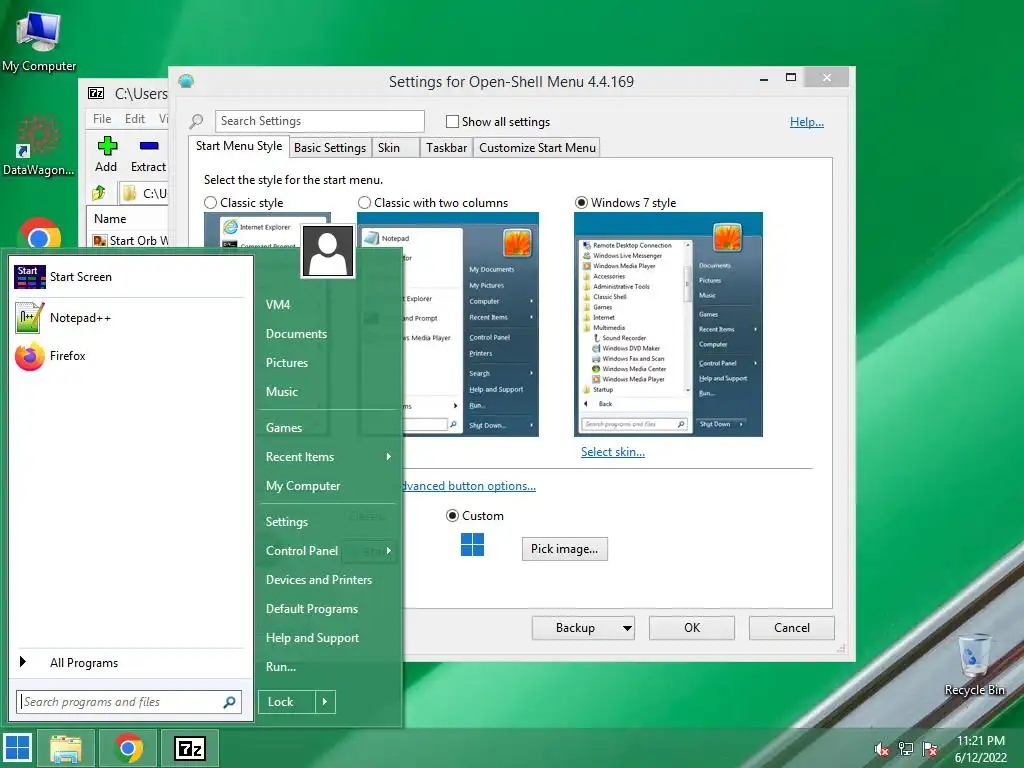Open Documents in the Start menu
The height and width of the screenshot is (768, 1024).
[328, 334]
